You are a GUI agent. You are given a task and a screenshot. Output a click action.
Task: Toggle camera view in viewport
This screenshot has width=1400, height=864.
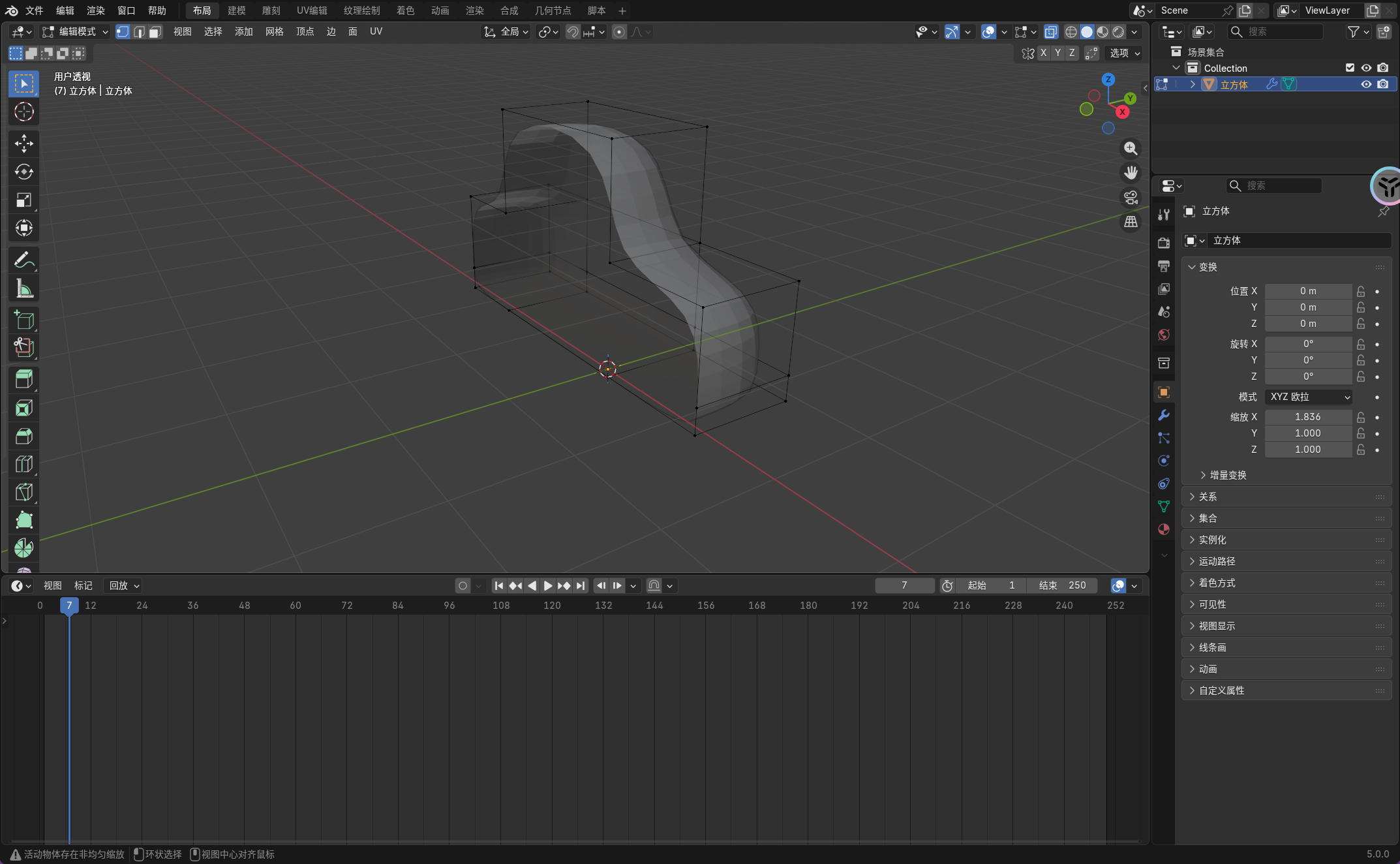point(1131,198)
